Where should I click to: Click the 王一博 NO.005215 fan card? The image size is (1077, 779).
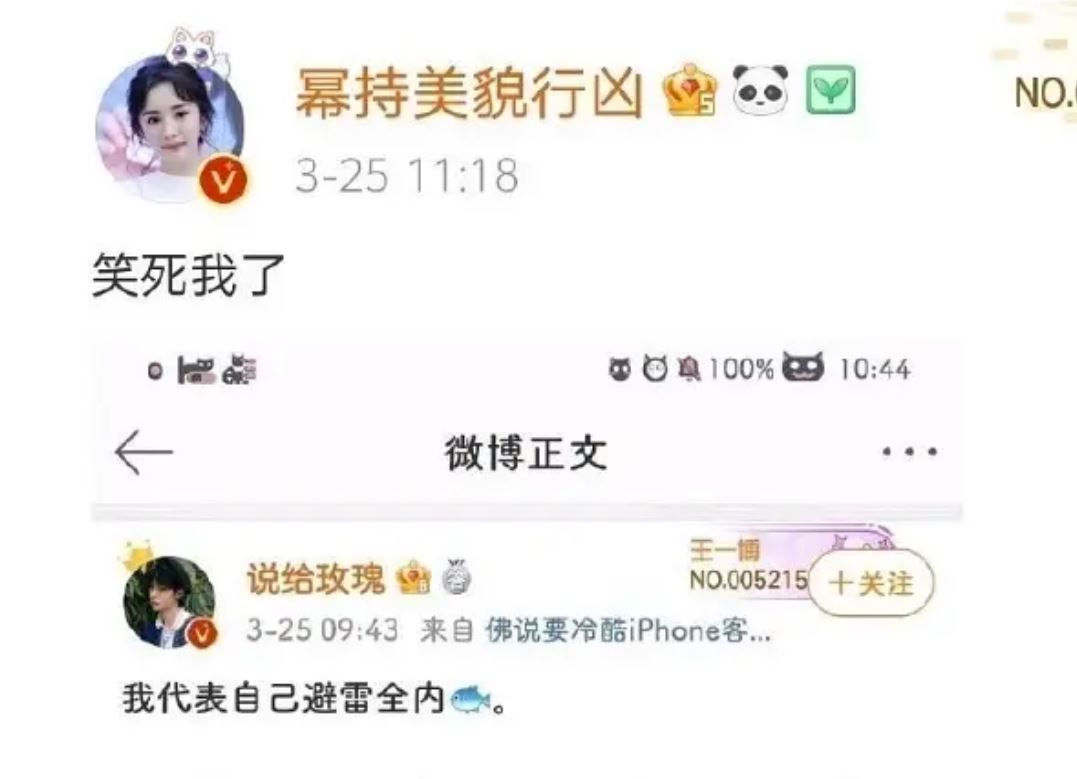click(x=749, y=565)
